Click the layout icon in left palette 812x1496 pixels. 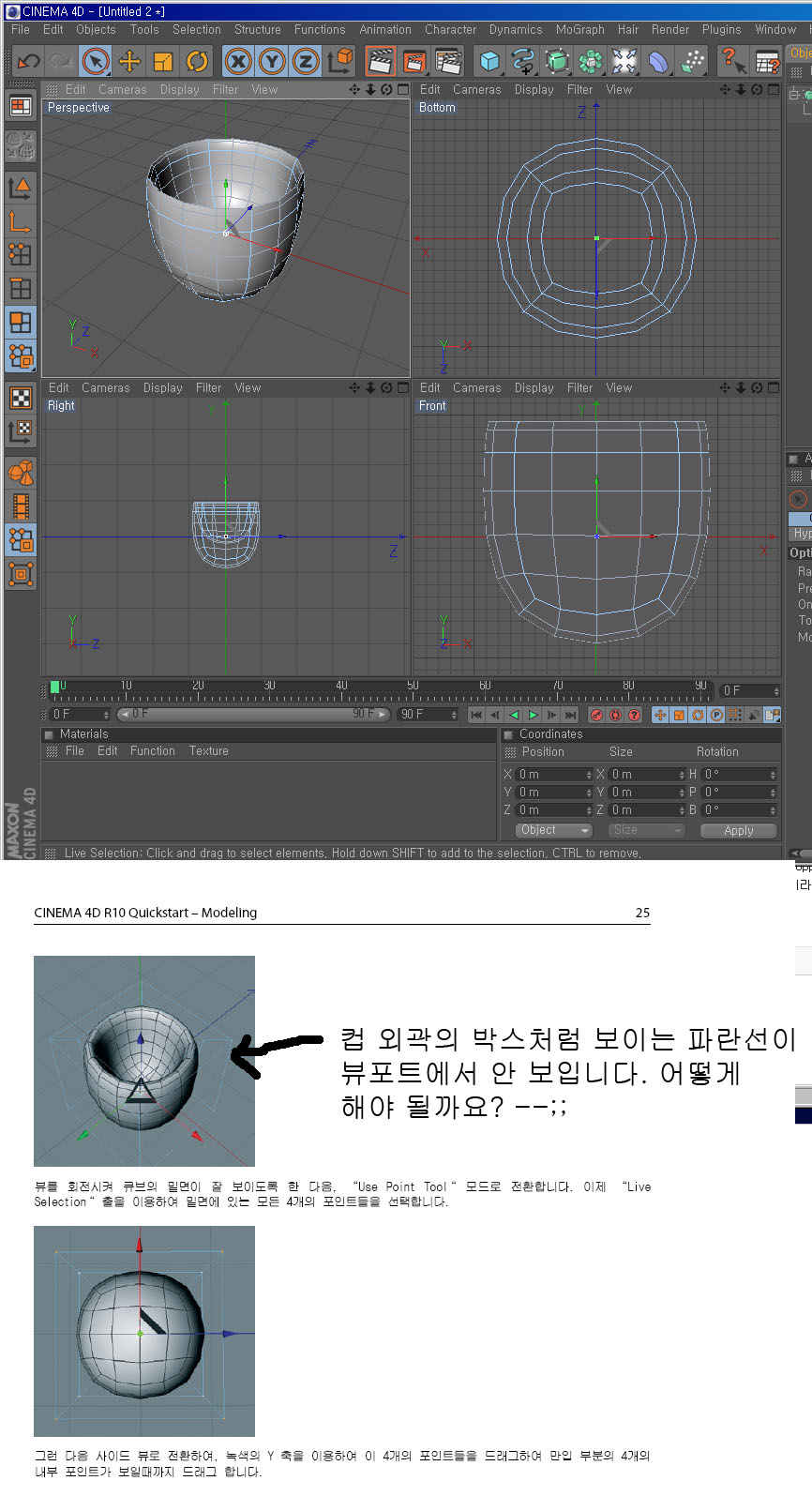(x=21, y=106)
